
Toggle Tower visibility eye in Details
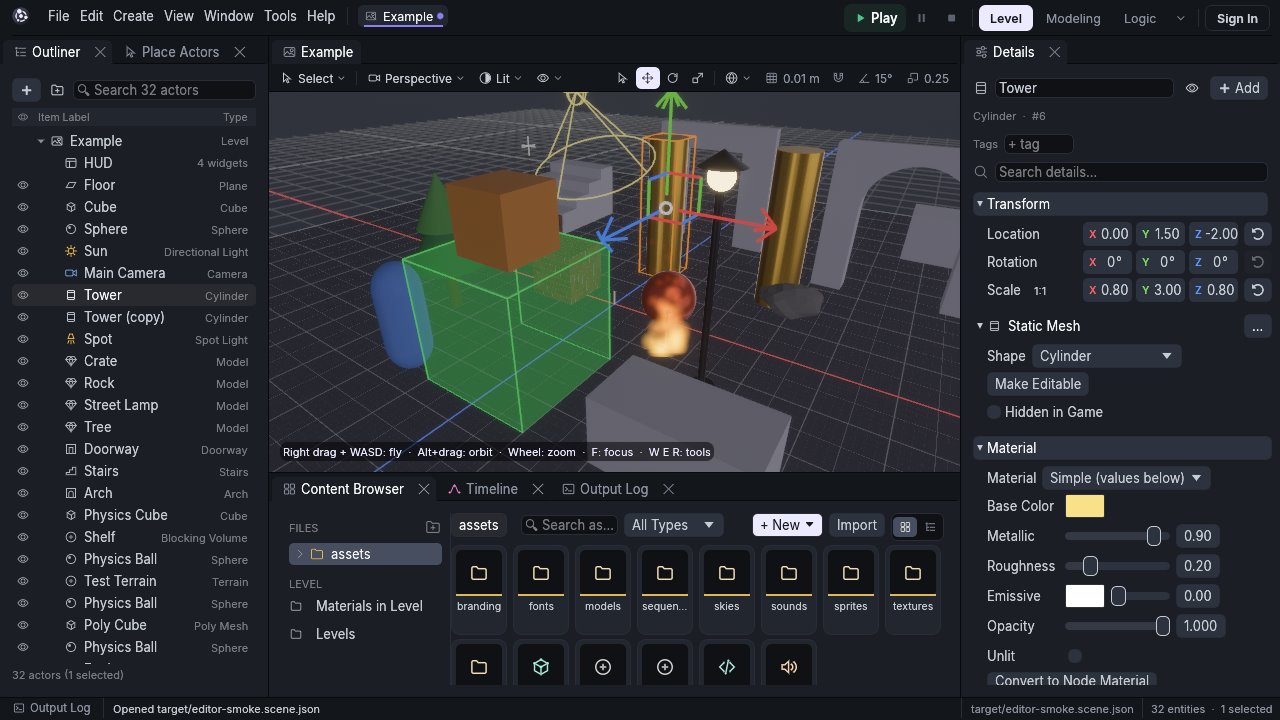pyautogui.click(x=1192, y=88)
